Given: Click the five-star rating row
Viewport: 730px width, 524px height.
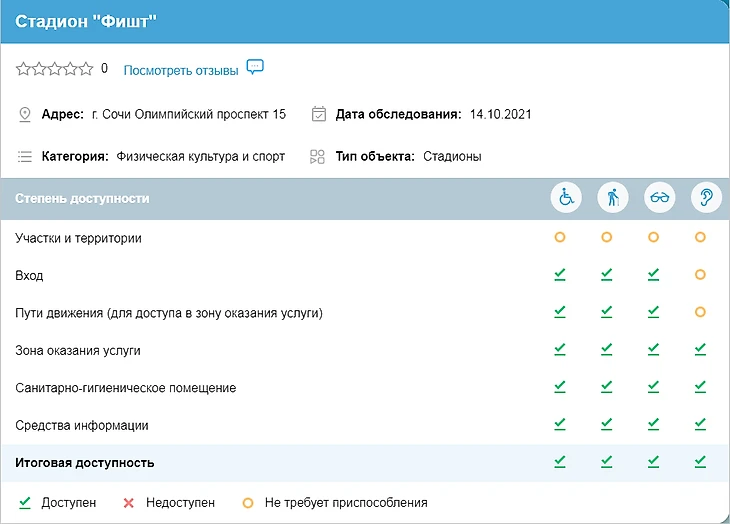Looking at the screenshot, I should tap(55, 69).
